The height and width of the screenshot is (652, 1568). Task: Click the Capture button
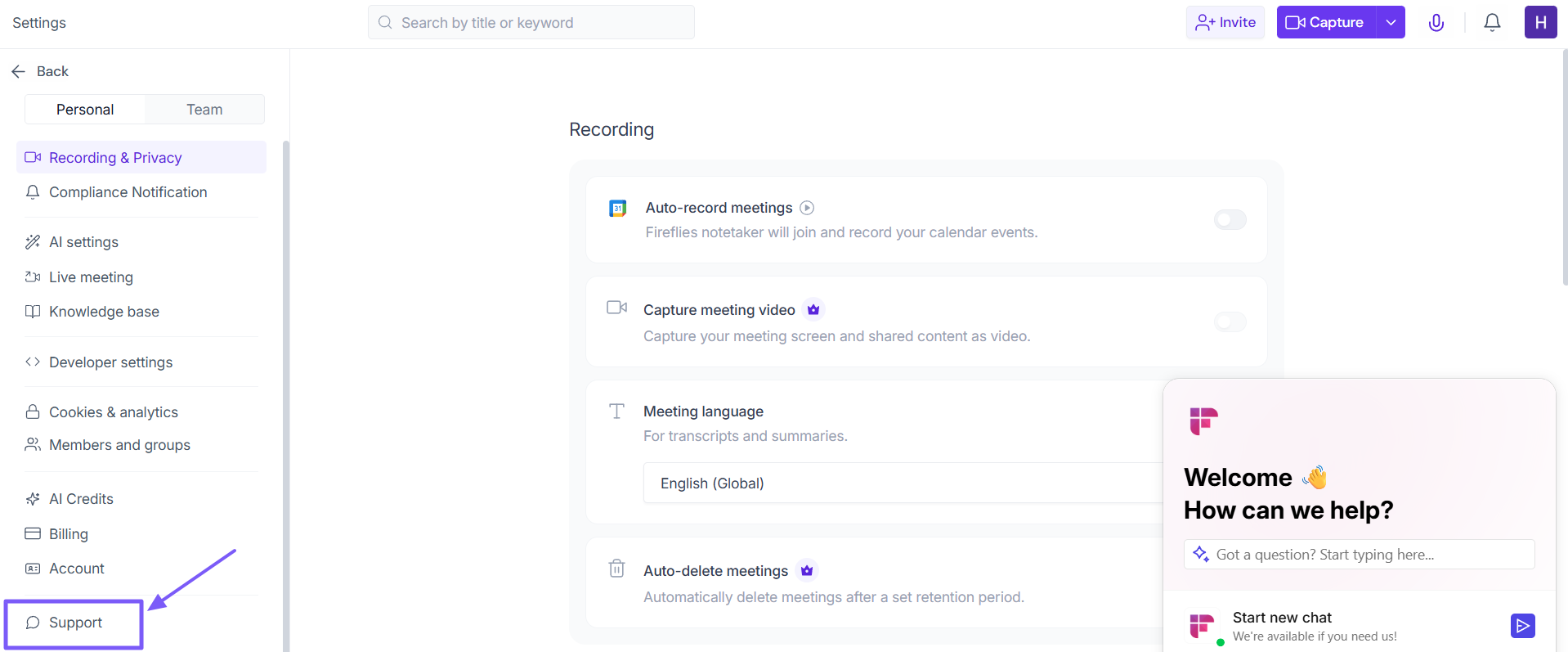click(x=1326, y=22)
